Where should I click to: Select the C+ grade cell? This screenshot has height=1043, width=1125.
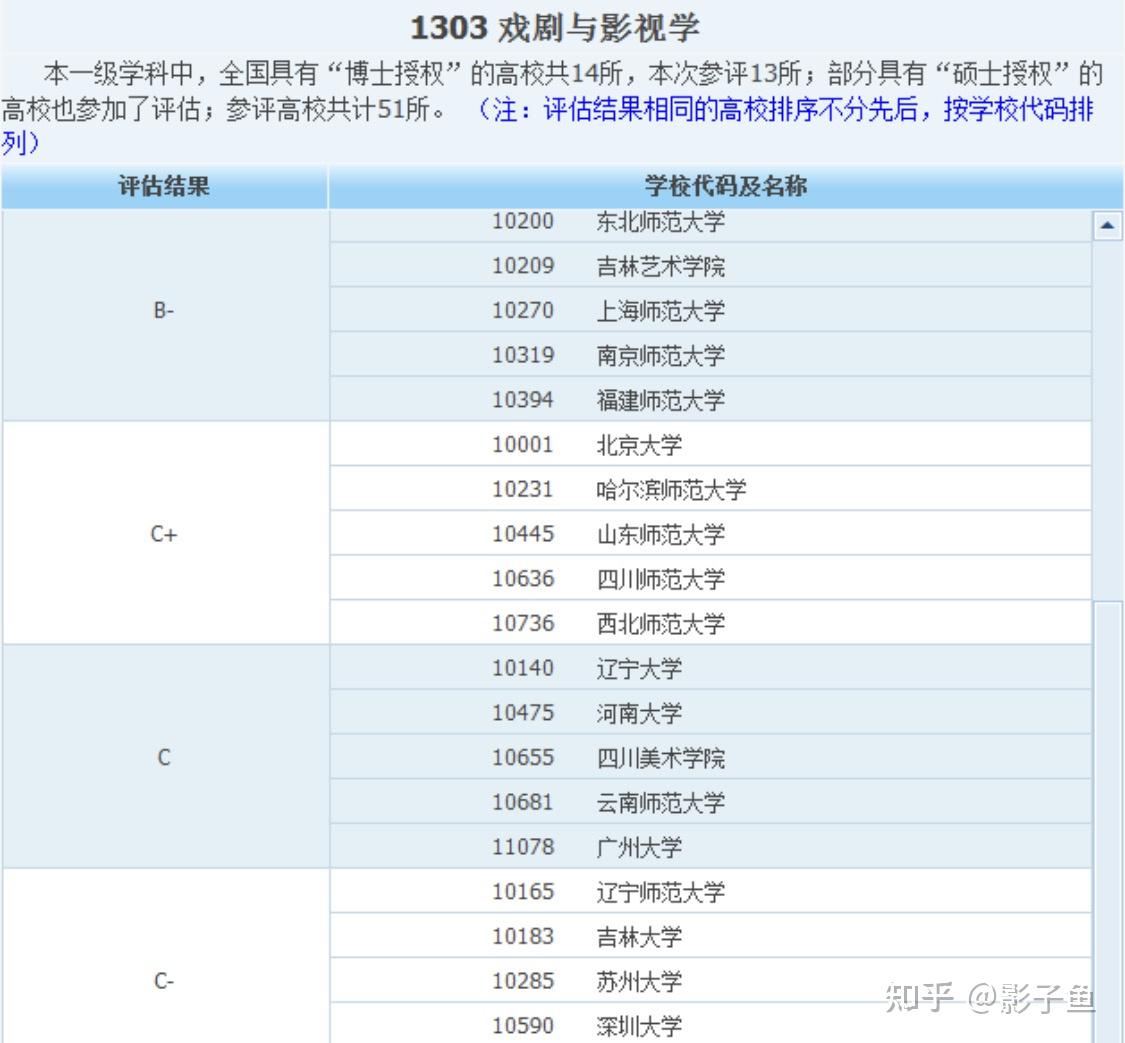pos(165,533)
